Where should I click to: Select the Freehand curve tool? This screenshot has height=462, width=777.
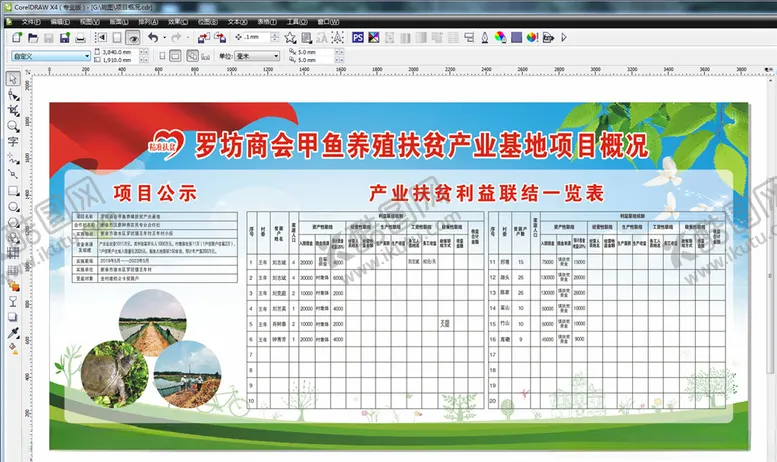coord(13,159)
